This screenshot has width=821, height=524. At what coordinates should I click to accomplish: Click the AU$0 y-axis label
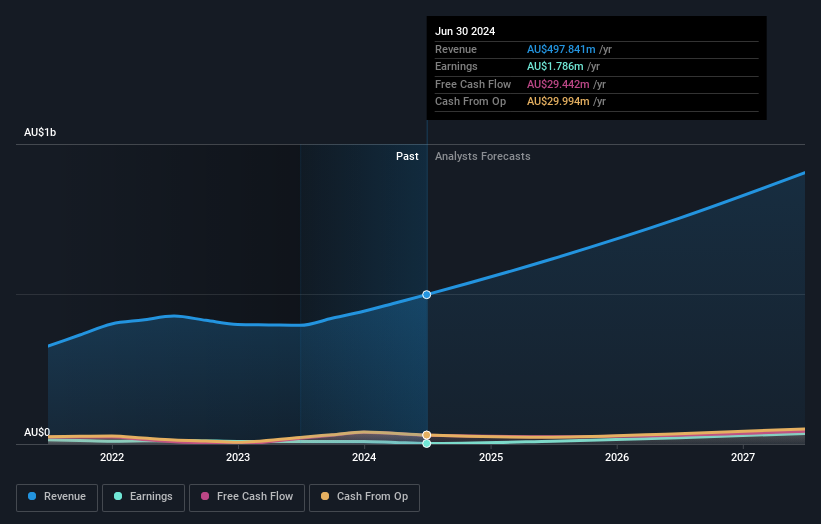click(x=37, y=432)
